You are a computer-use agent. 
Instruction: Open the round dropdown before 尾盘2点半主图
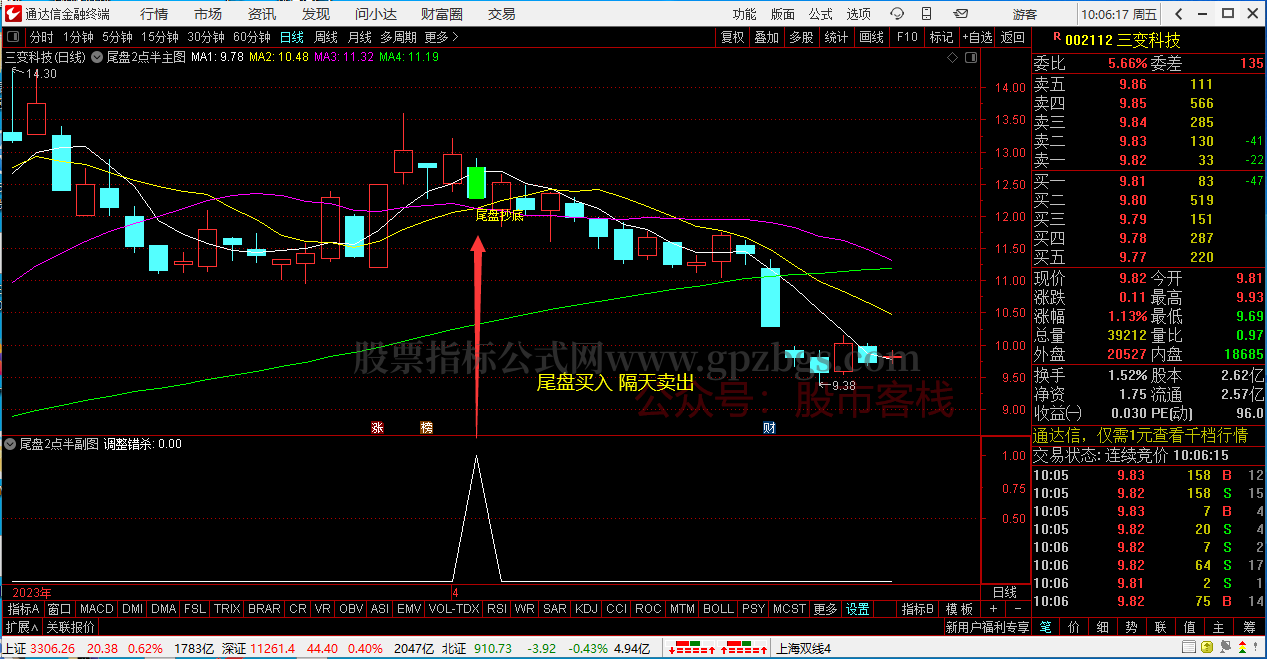pyautogui.click(x=98, y=57)
